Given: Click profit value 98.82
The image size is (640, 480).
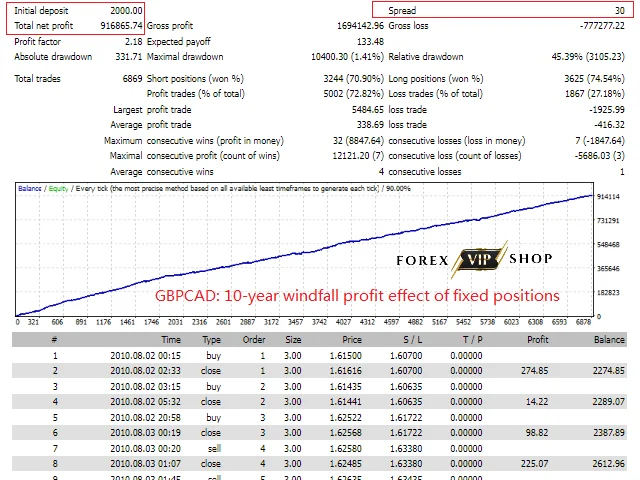Looking at the screenshot, I should tap(537, 433).
